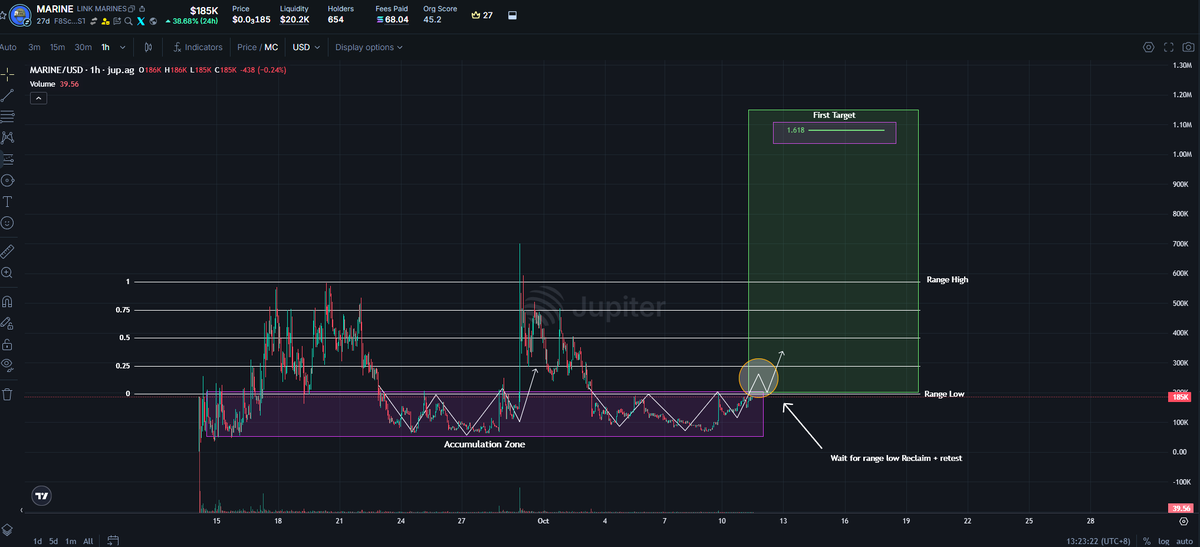Open the Fibonacci retracement tools
Screen dimensions: 1200x547
coord(8,116)
